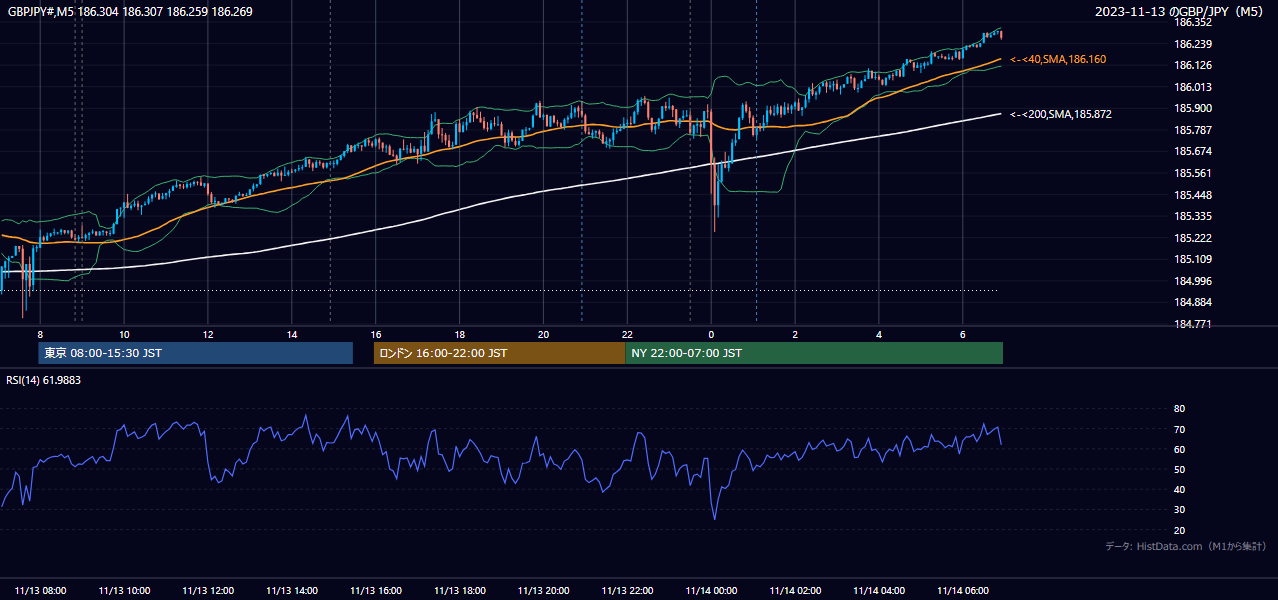
Task: Click the RSI(14) 61.9883 indicator label
Action: 44,380
